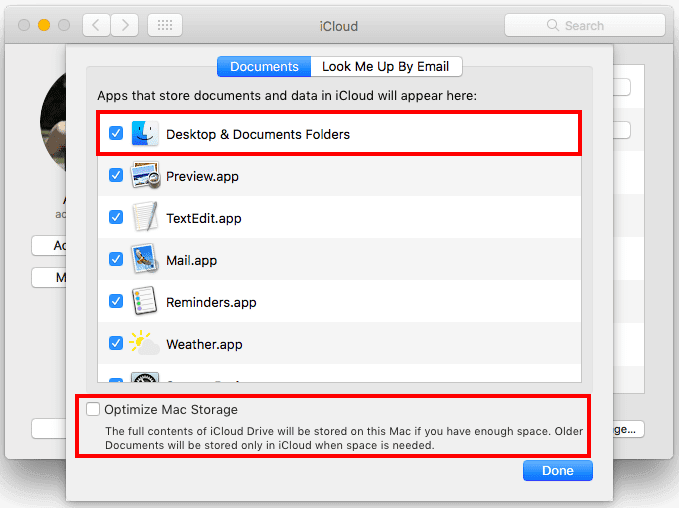Viewport: 679px width, 508px height.
Task: Disable the TextEdit.app checkbox
Action: click(x=116, y=218)
